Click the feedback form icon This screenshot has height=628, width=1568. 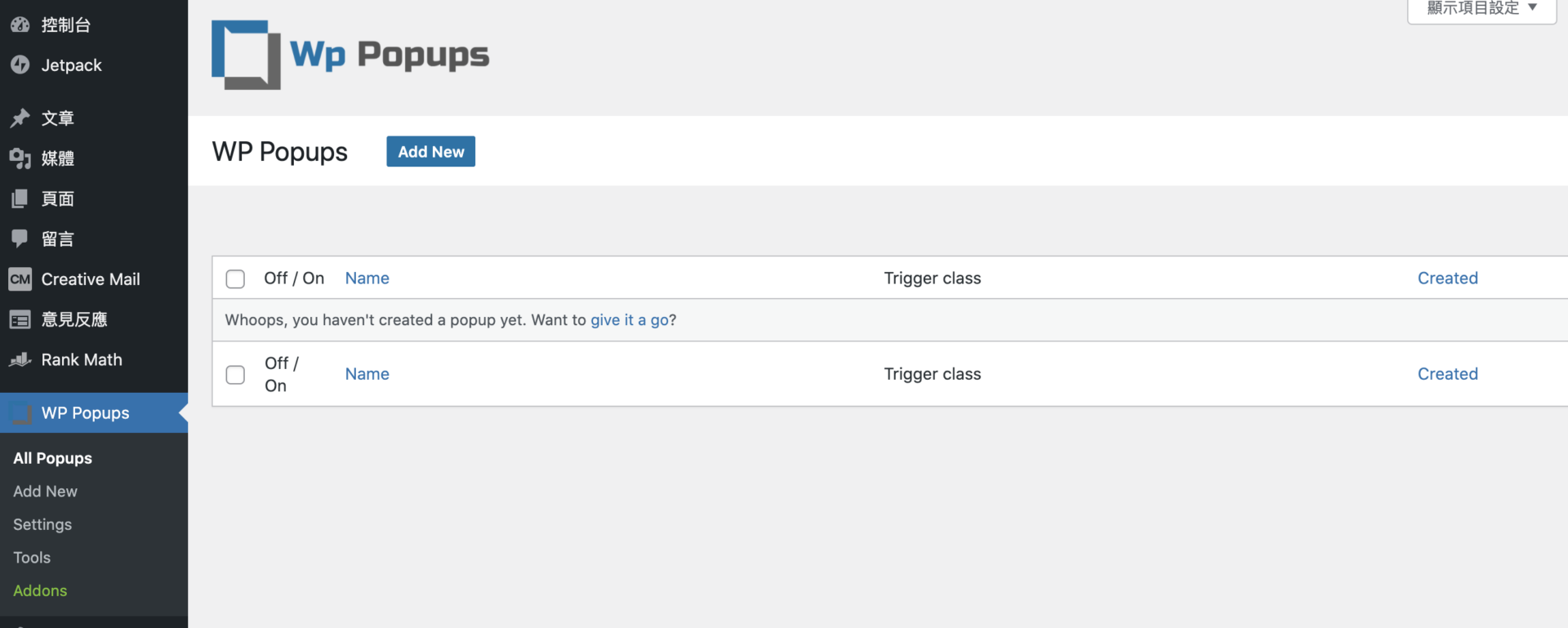20,319
